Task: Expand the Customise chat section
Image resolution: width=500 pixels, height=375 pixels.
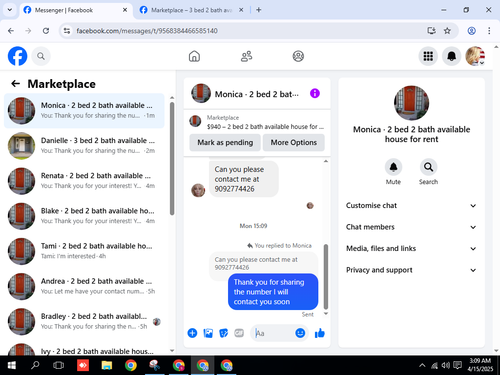Action: pos(411,205)
